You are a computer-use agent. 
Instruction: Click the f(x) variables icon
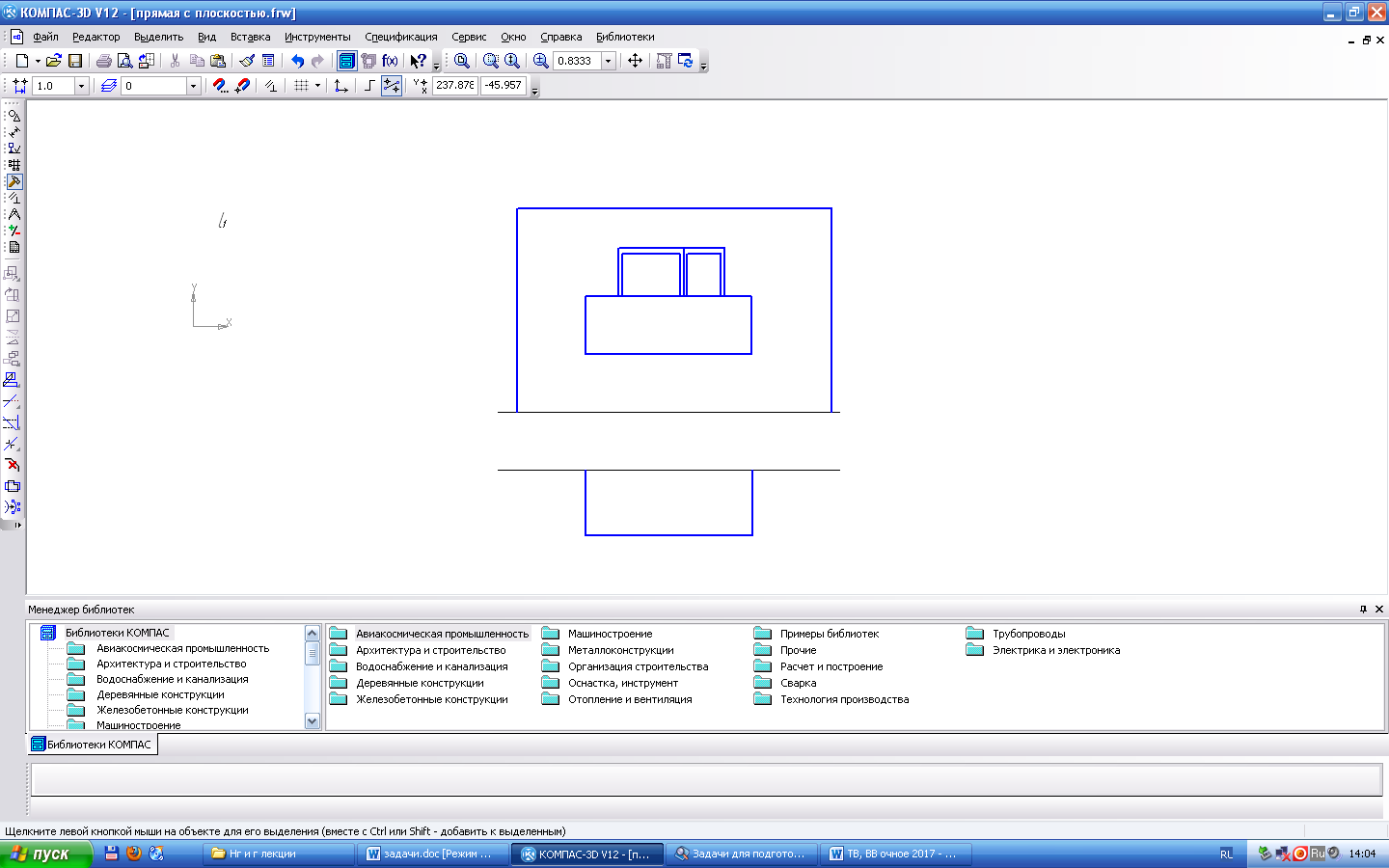point(390,61)
